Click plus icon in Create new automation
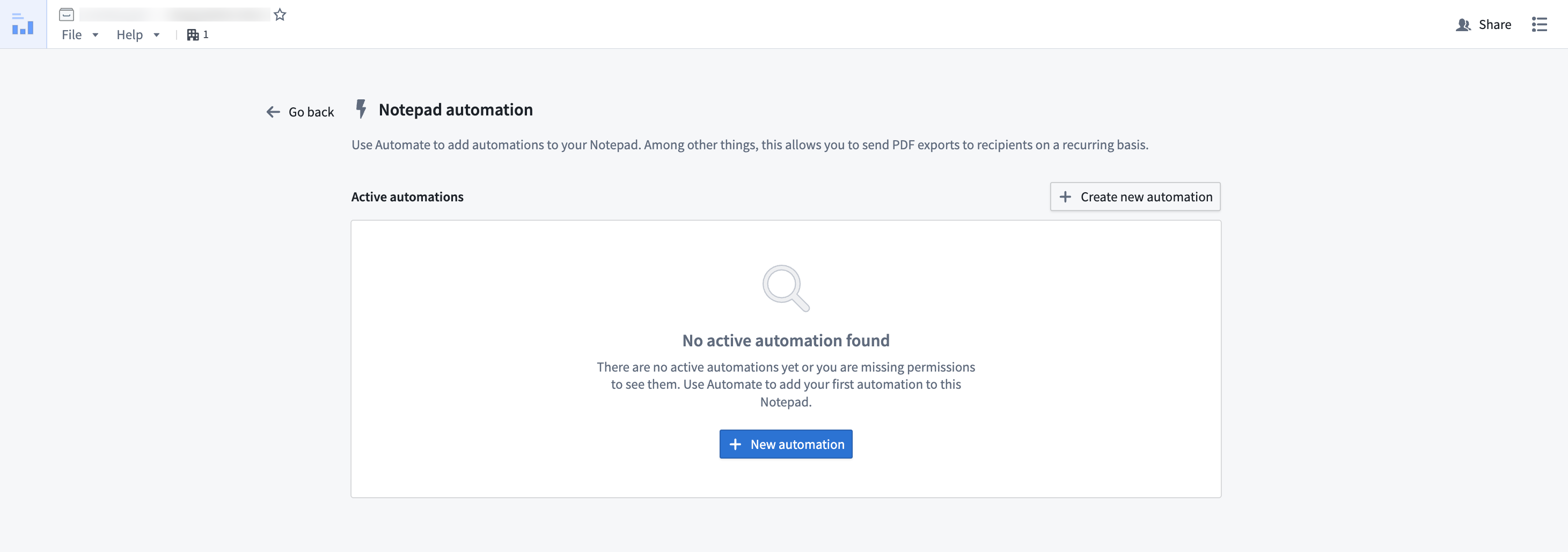1568x552 pixels. (1065, 197)
